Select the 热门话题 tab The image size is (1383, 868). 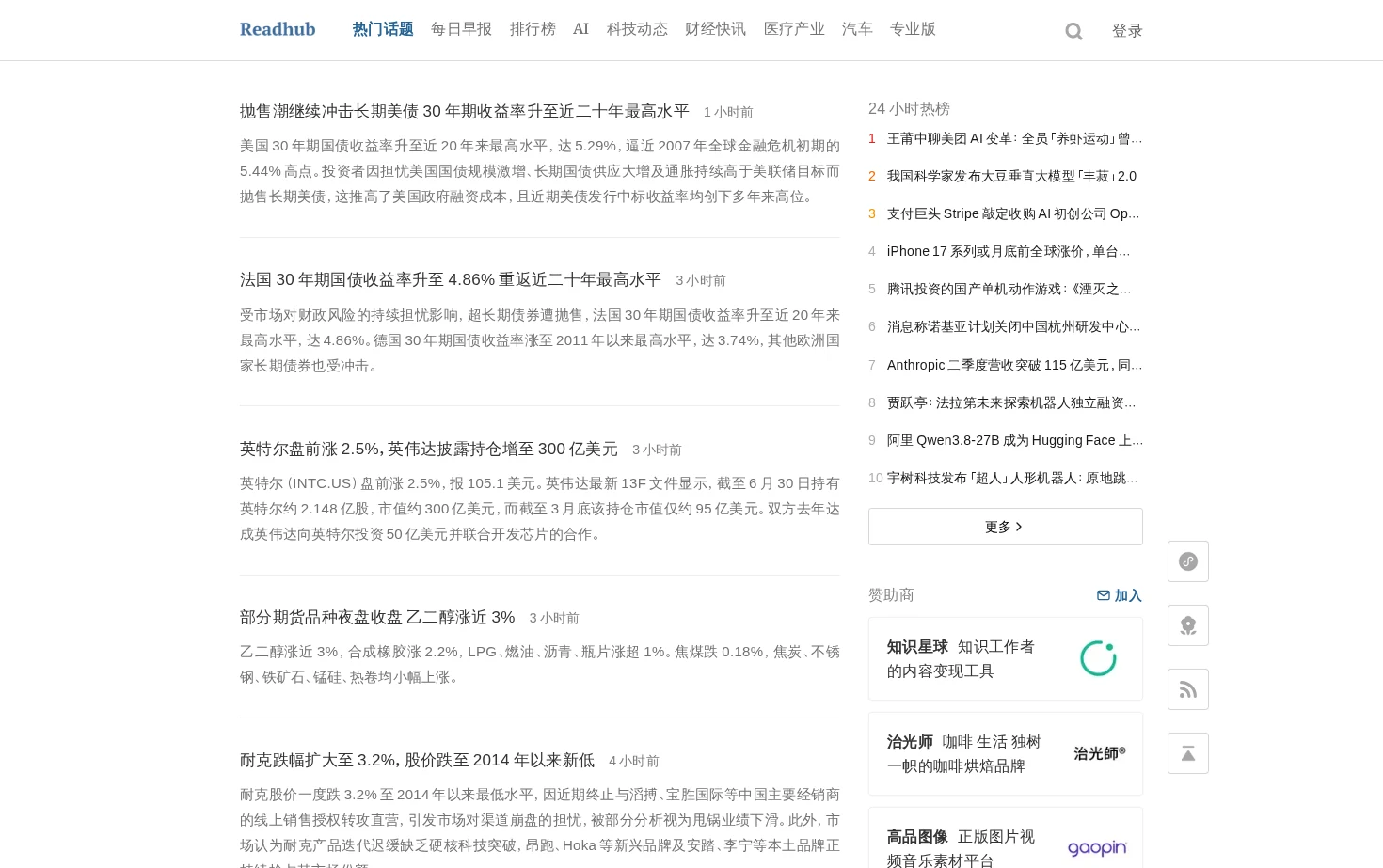(x=383, y=29)
